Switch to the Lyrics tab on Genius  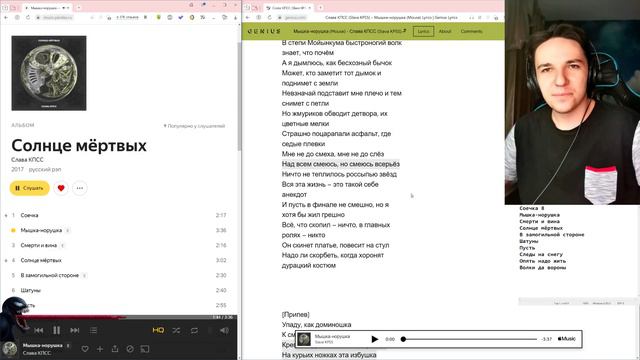click(423, 31)
